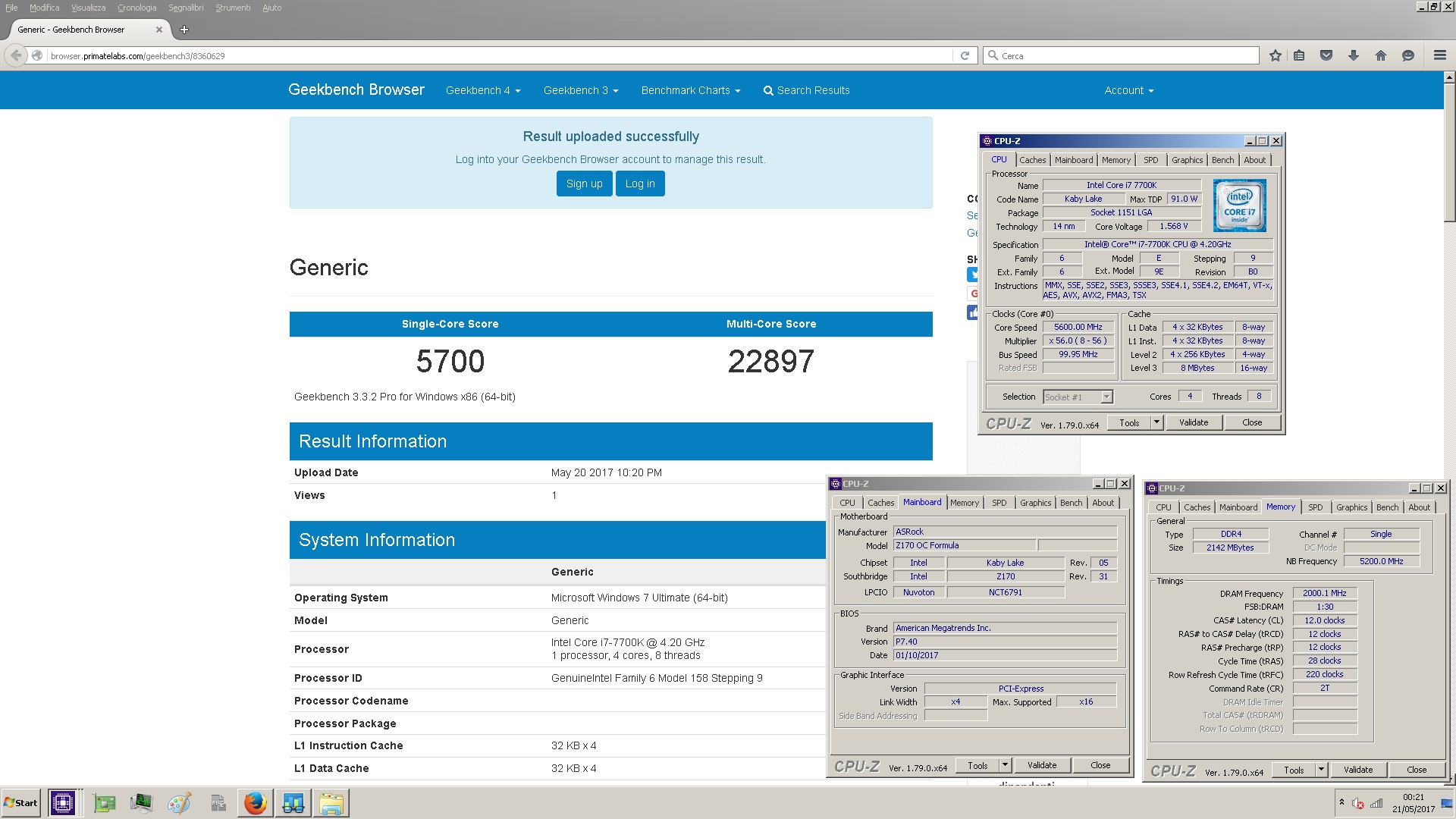Click the Intel Core i7 logo in CPU-Z
The height and width of the screenshot is (819, 1456).
[x=1239, y=206]
